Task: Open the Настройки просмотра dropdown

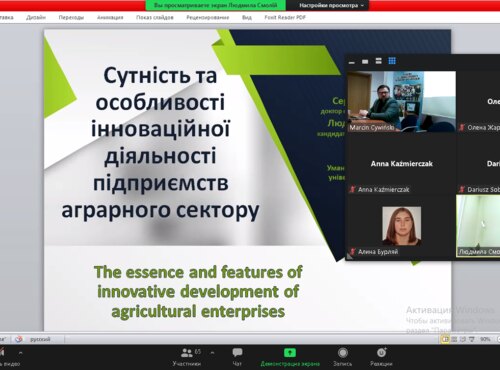Action: coord(331,5)
